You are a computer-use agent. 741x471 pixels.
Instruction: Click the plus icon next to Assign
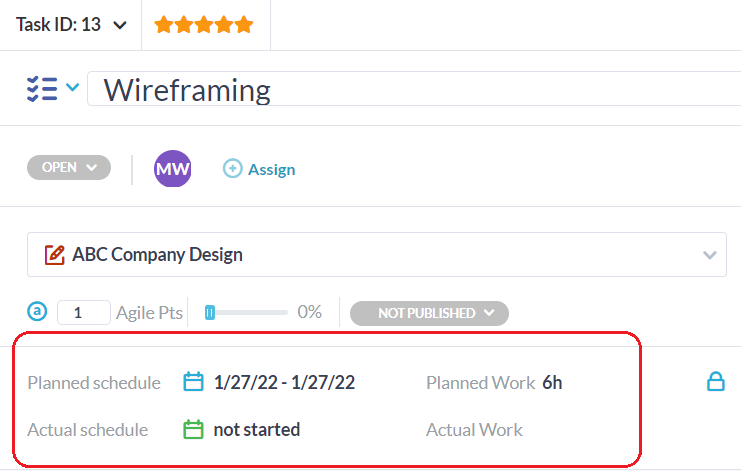[232, 169]
